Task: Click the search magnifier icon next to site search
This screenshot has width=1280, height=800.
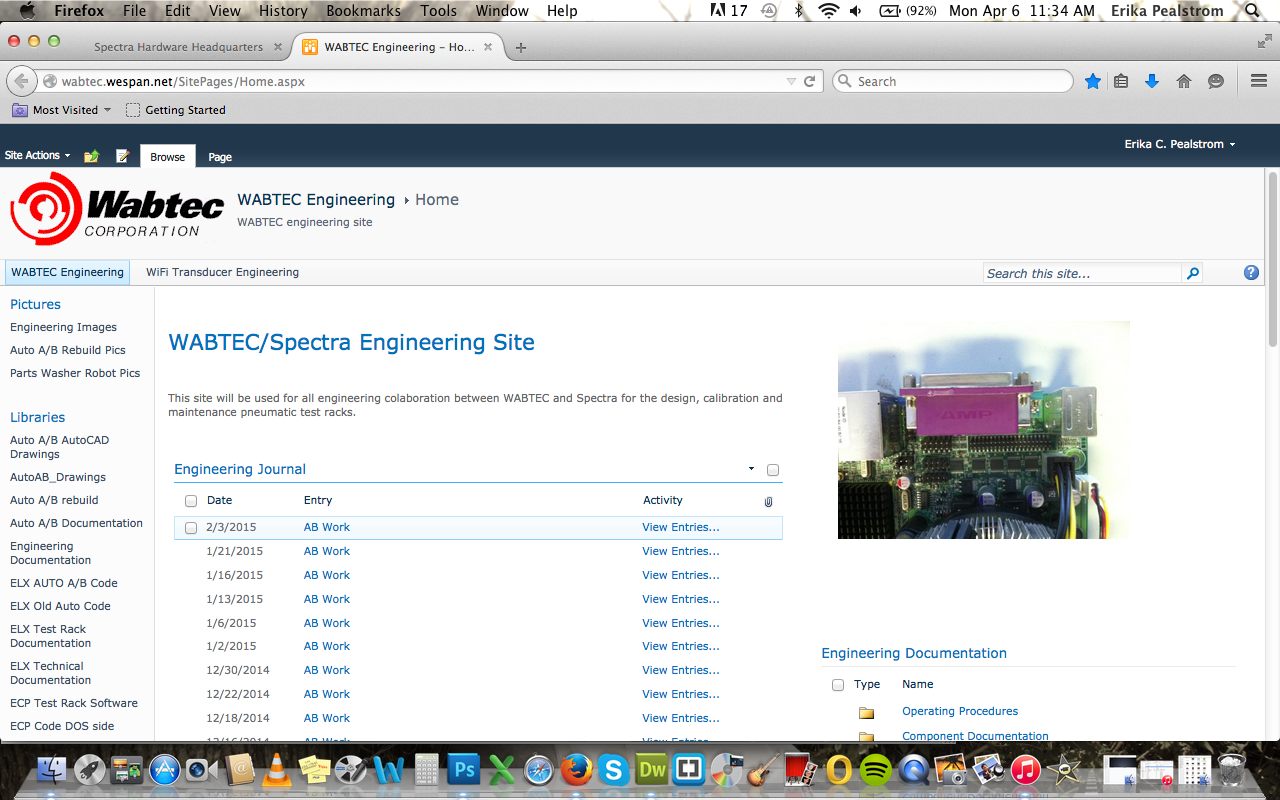Action: click(x=1192, y=273)
